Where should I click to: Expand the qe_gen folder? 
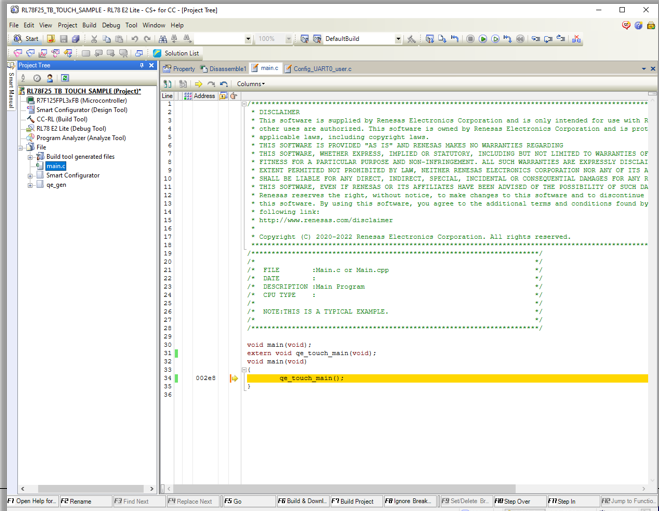(30, 185)
